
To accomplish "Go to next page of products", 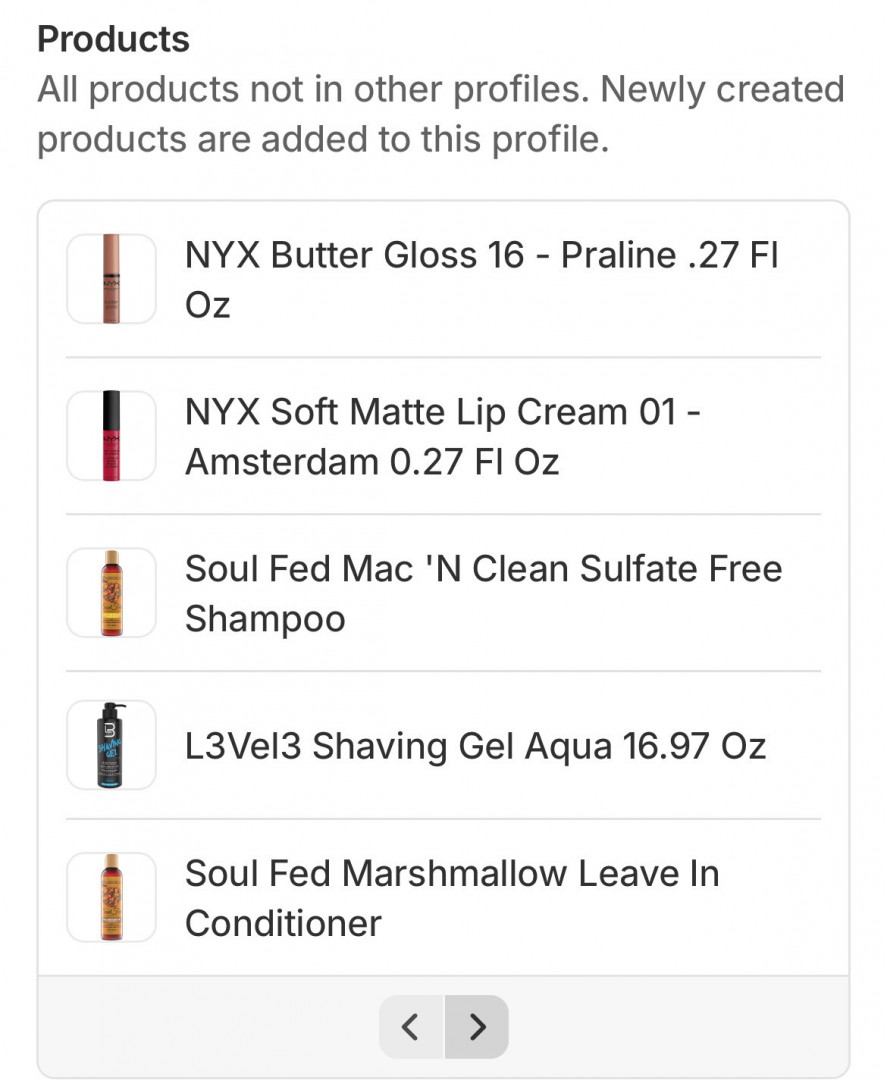I will click(477, 1026).
